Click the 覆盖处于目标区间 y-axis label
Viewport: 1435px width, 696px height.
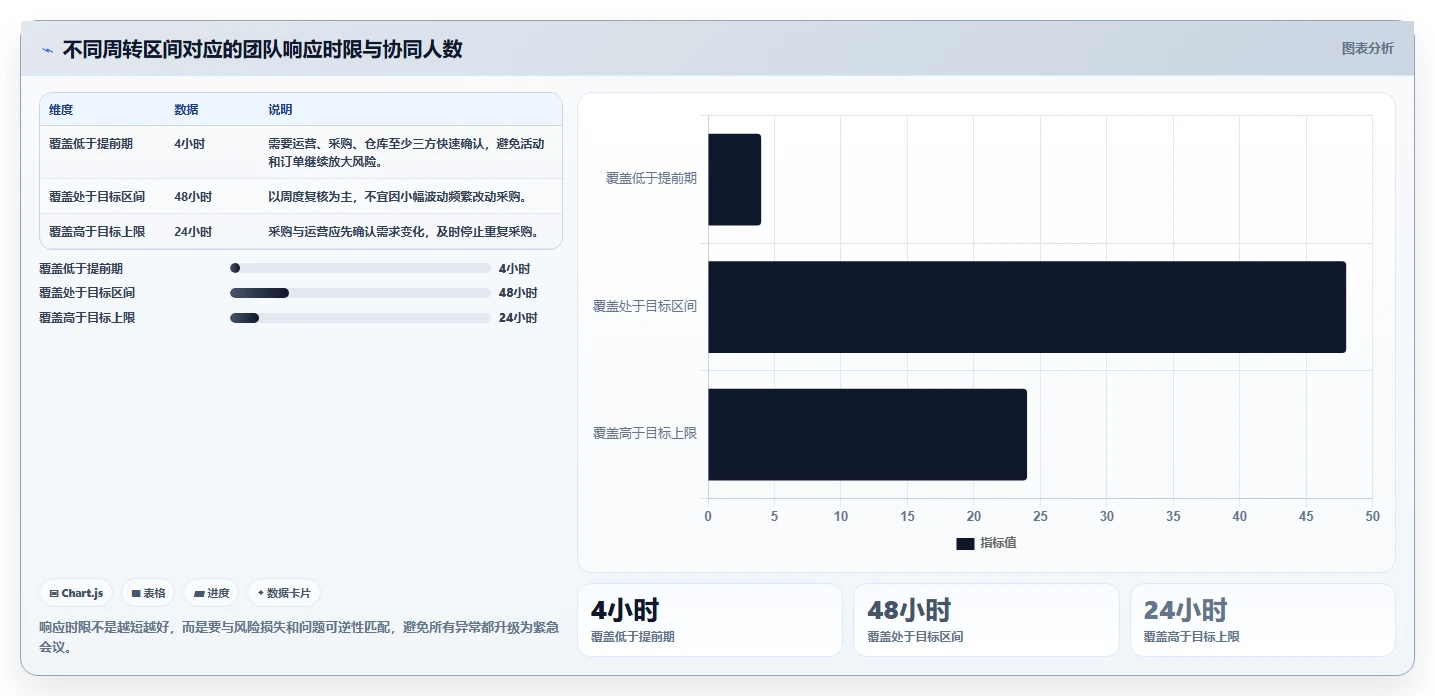(645, 306)
